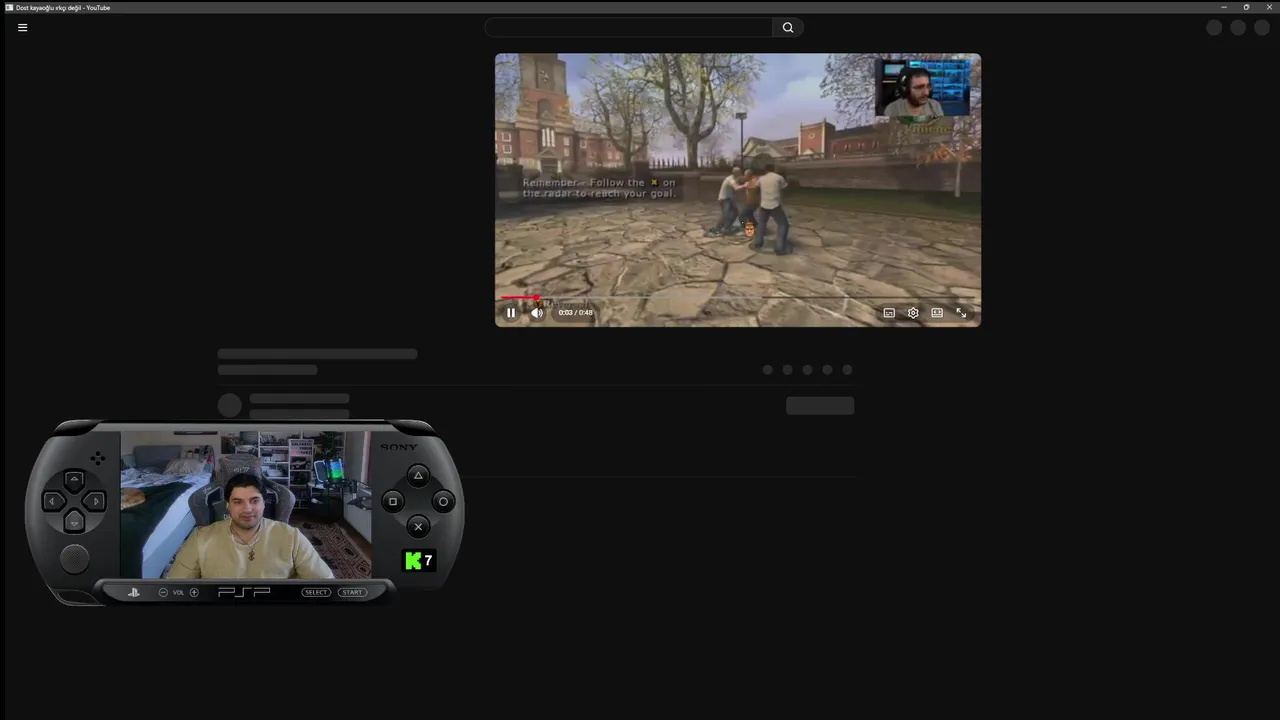The height and width of the screenshot is (720, 1280).
Task: Minimize the YouTube window
Action: (1224, 7)
